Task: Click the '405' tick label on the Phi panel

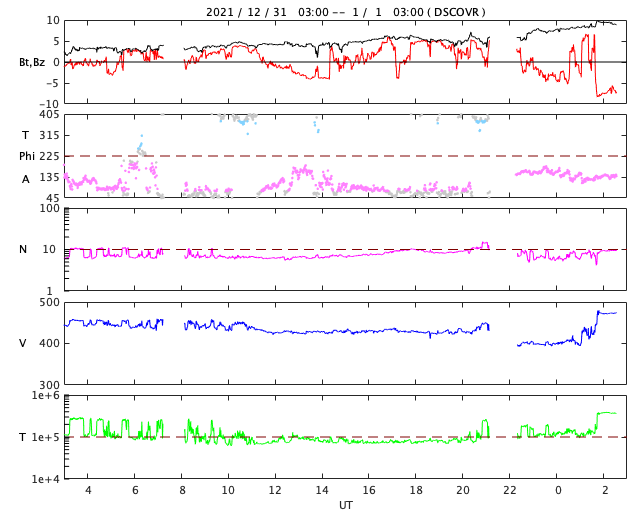Action: (49, 115)
